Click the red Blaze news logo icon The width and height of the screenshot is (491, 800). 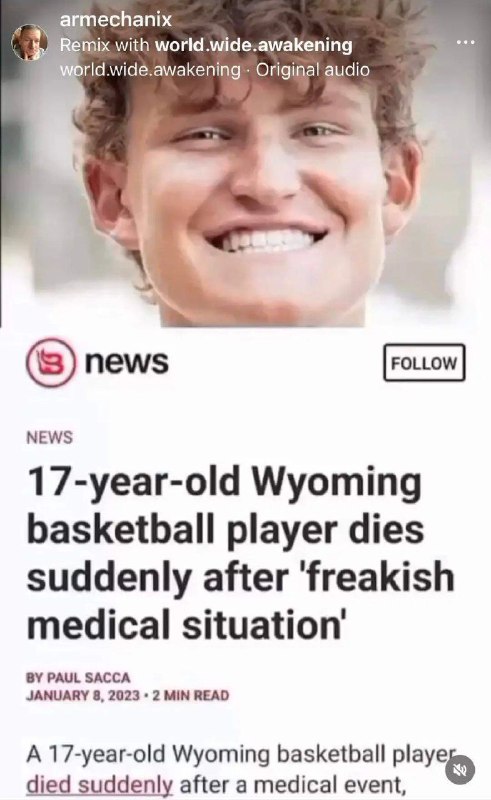[x=51, y=362]
